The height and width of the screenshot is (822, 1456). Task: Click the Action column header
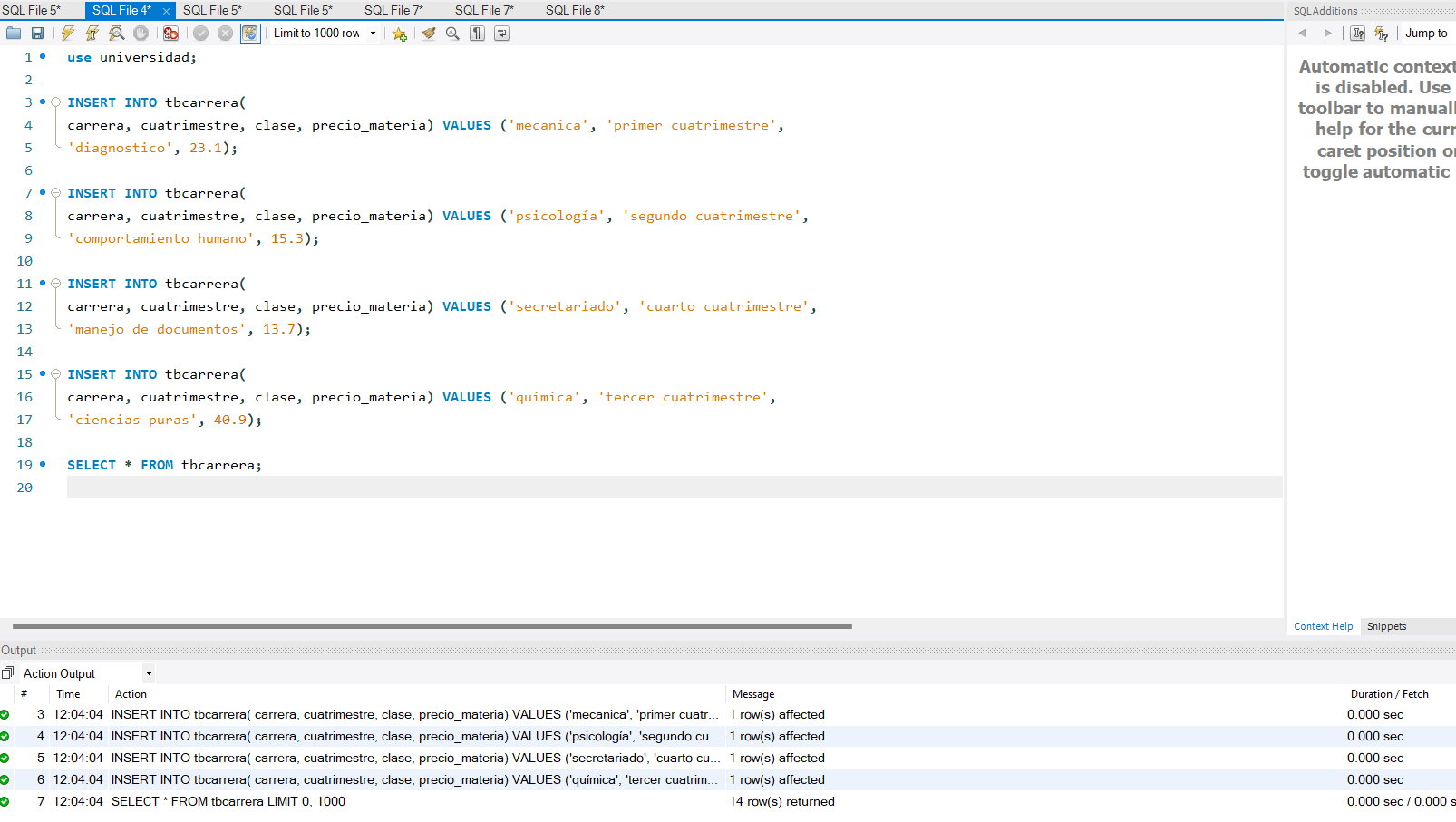coord(131,694)
